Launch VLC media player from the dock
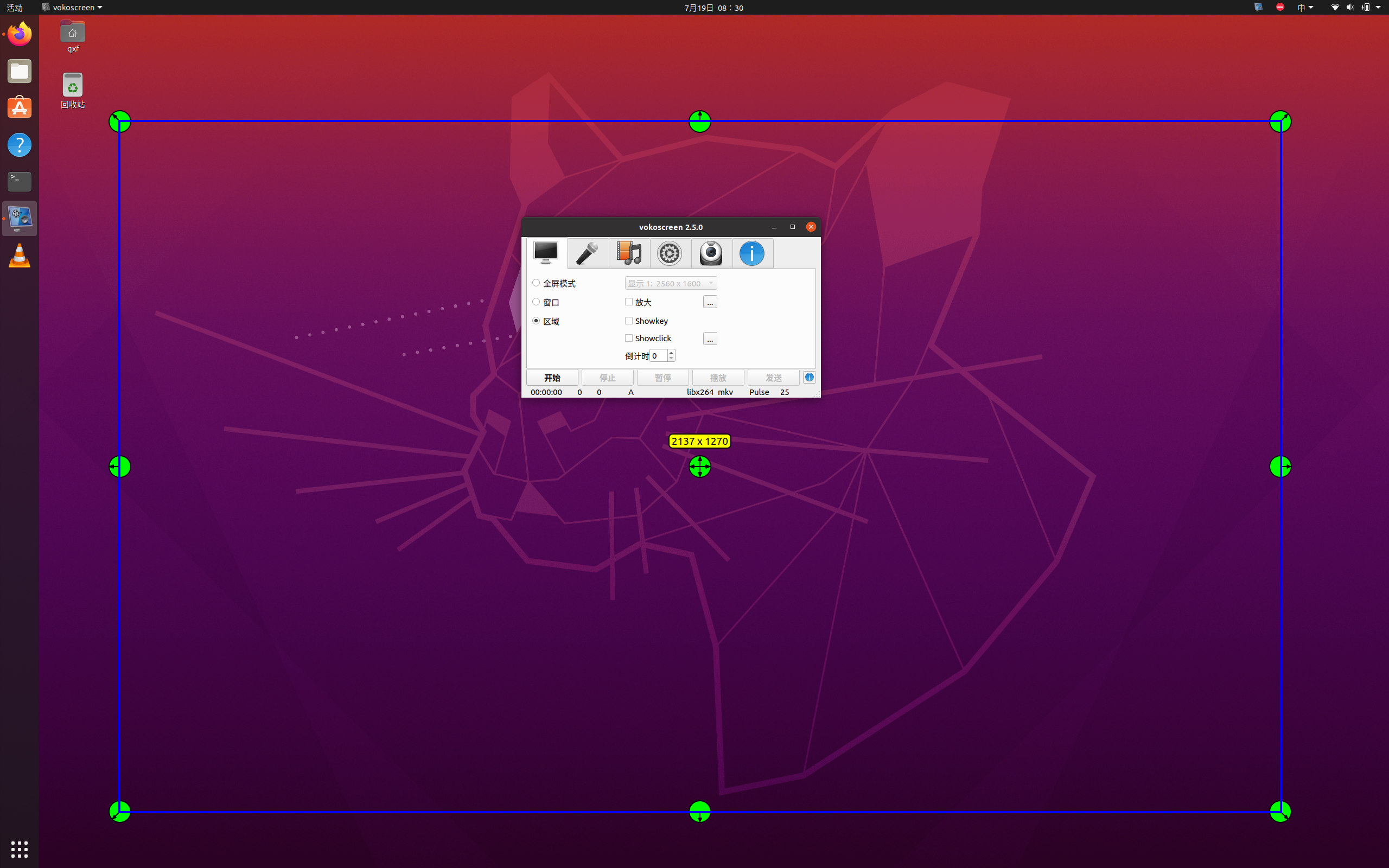The height and width of the screenshot is (868, 1389). click(x=20, y=256)
